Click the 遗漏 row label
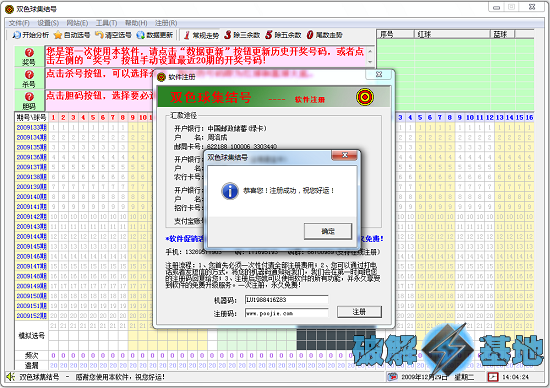550x388 pixels. click(x=31, y=365)
